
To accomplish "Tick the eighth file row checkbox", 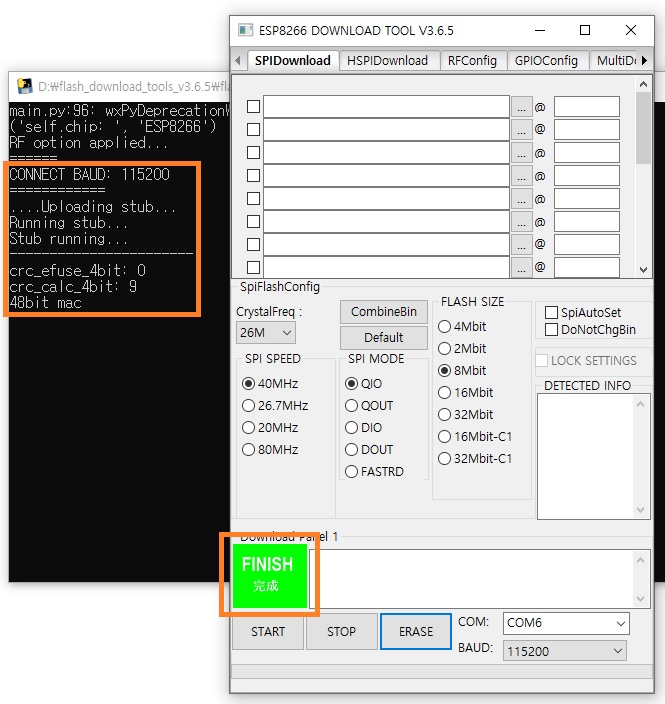I will coord(253,267).
